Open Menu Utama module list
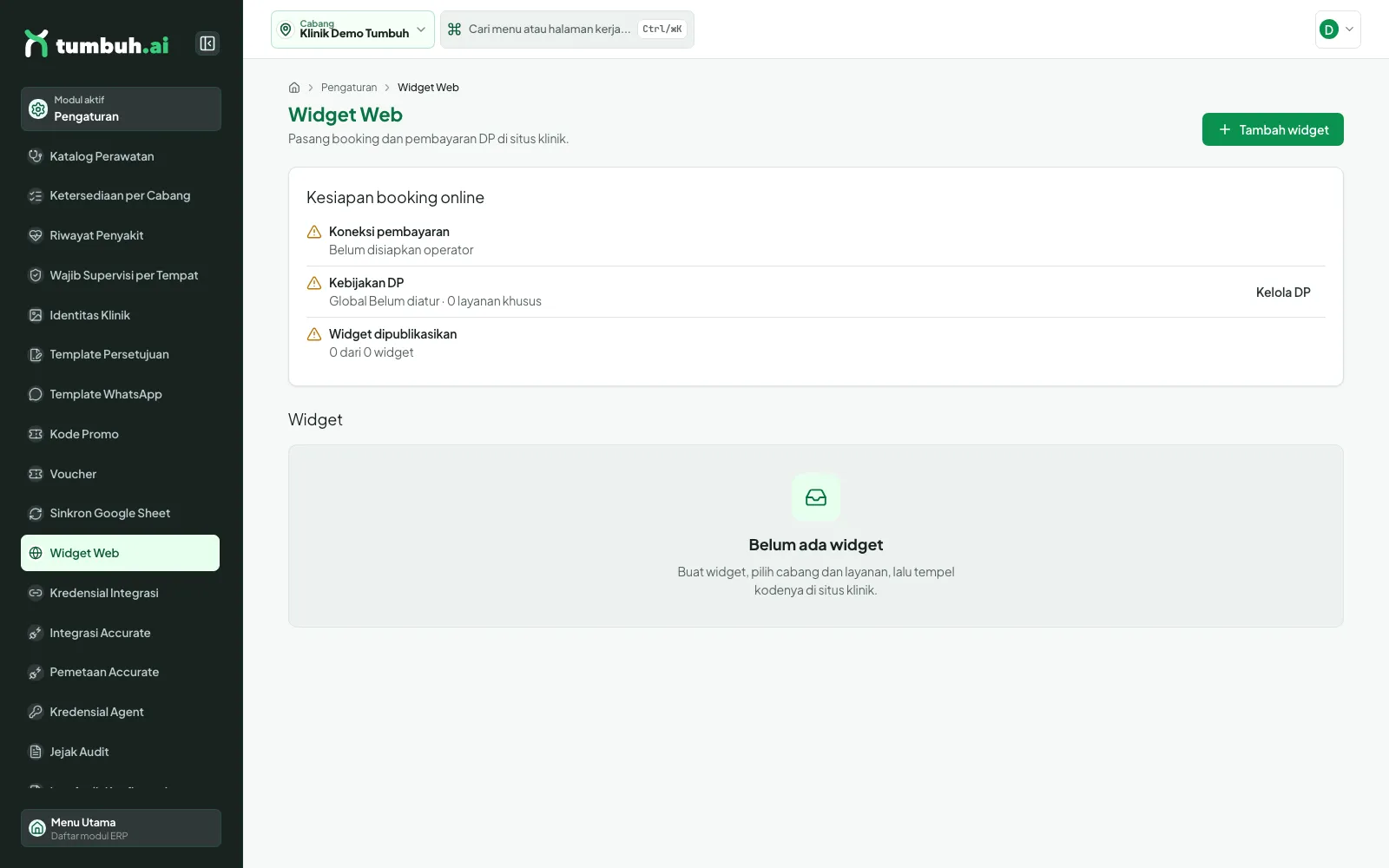Screen dimensions: 1389x868 pos(121,828)
